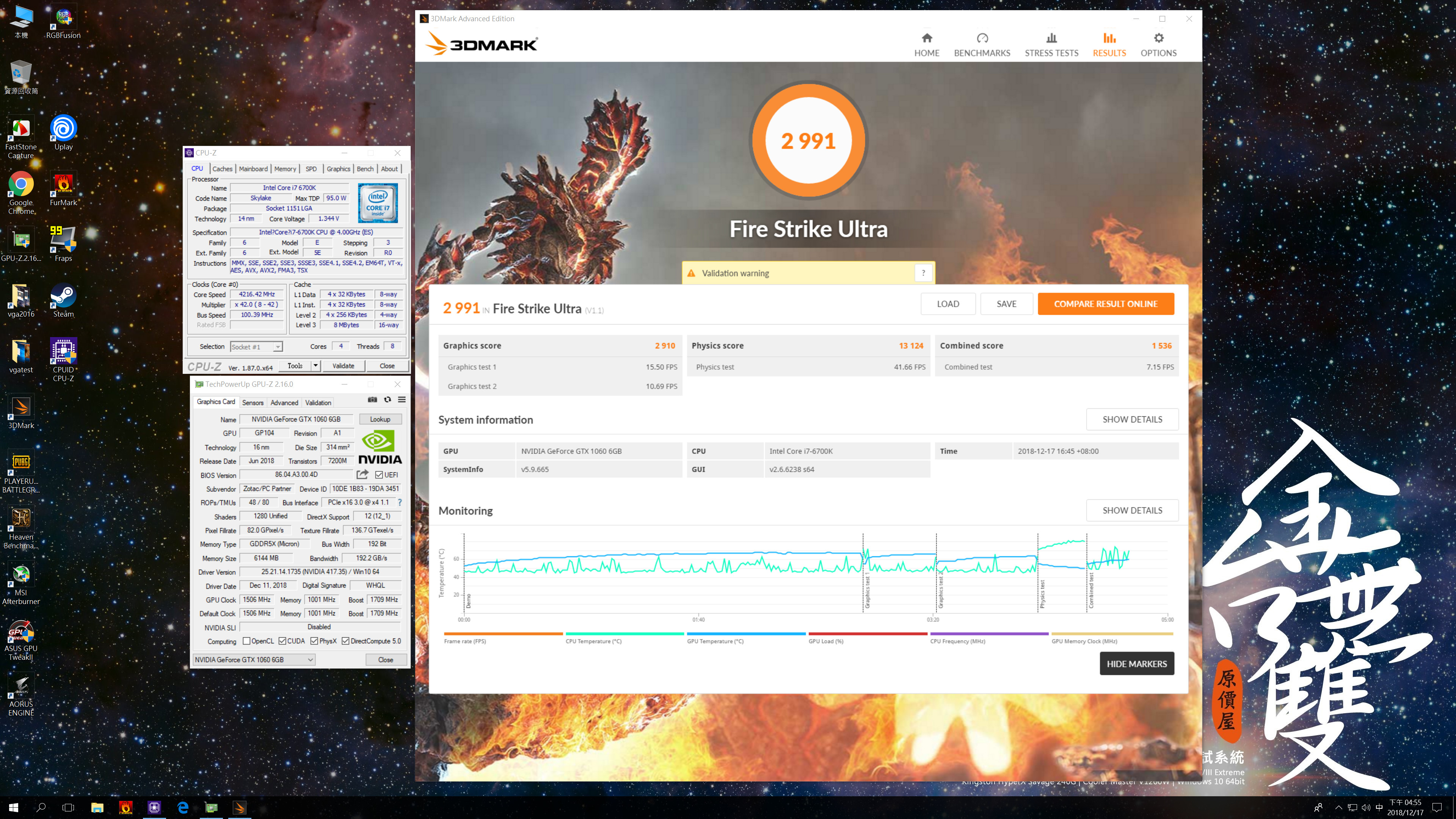
Task: Switch to the SPD tab in CPU-Z
Action: [x=311, y=169]
